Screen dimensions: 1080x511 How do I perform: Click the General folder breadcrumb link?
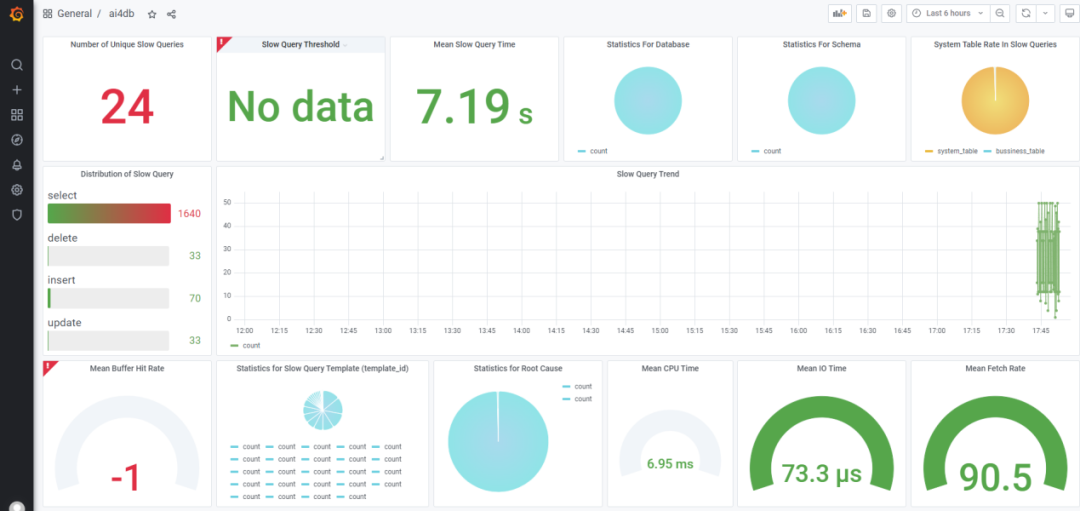click(74, 14)
